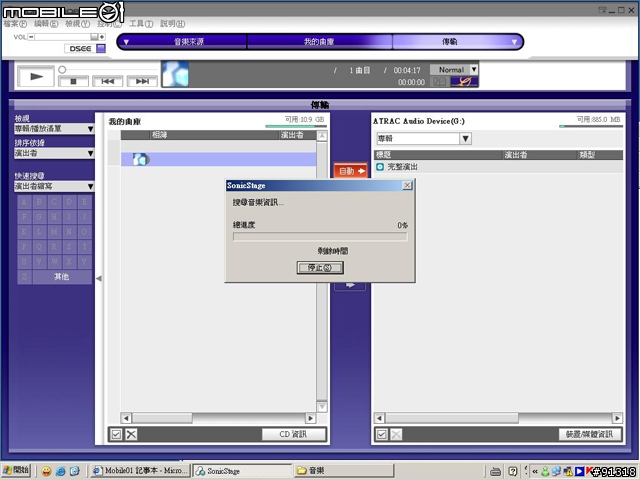This screenshot has height=480, width=640.
Task: Click the 演出者 column header in the device panel
Action: (540, 155)
